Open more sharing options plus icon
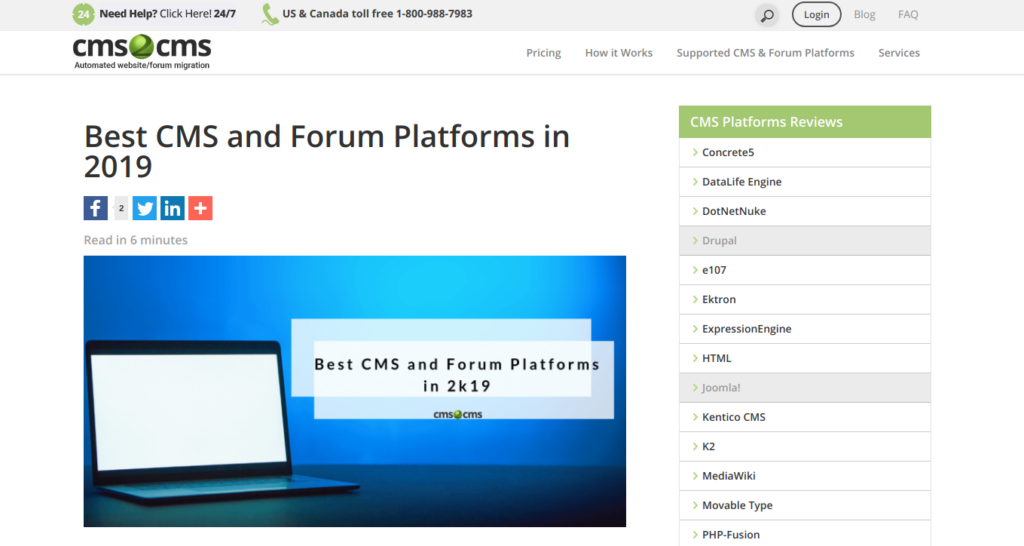This screenshot has height=546, width=1024. pyautogui.click(x=200, y=208)
